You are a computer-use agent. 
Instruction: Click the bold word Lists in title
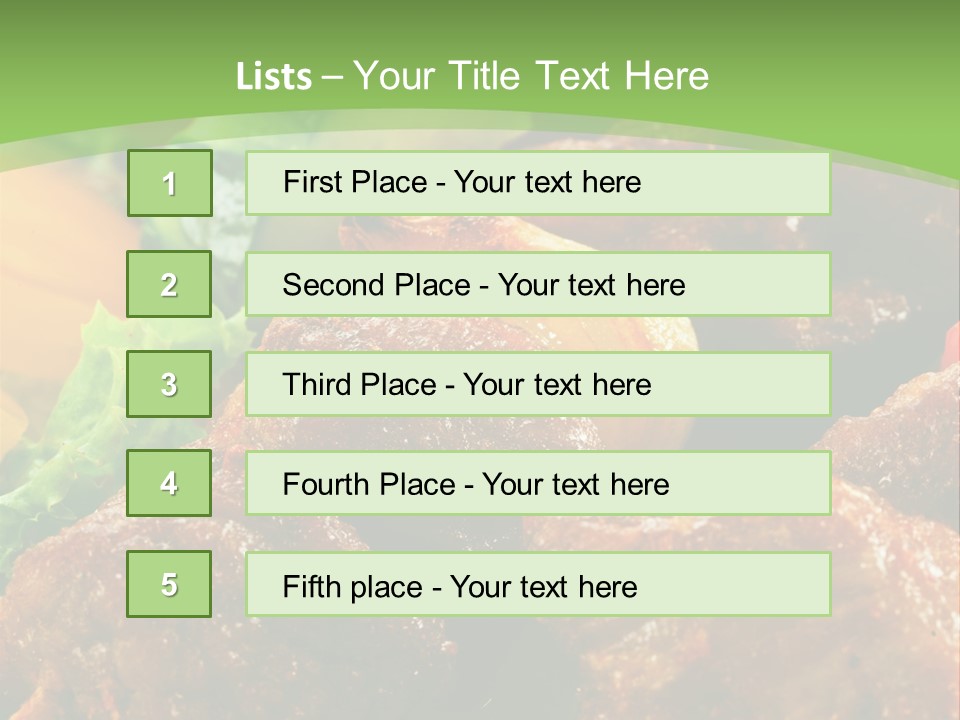click(273, 77)
